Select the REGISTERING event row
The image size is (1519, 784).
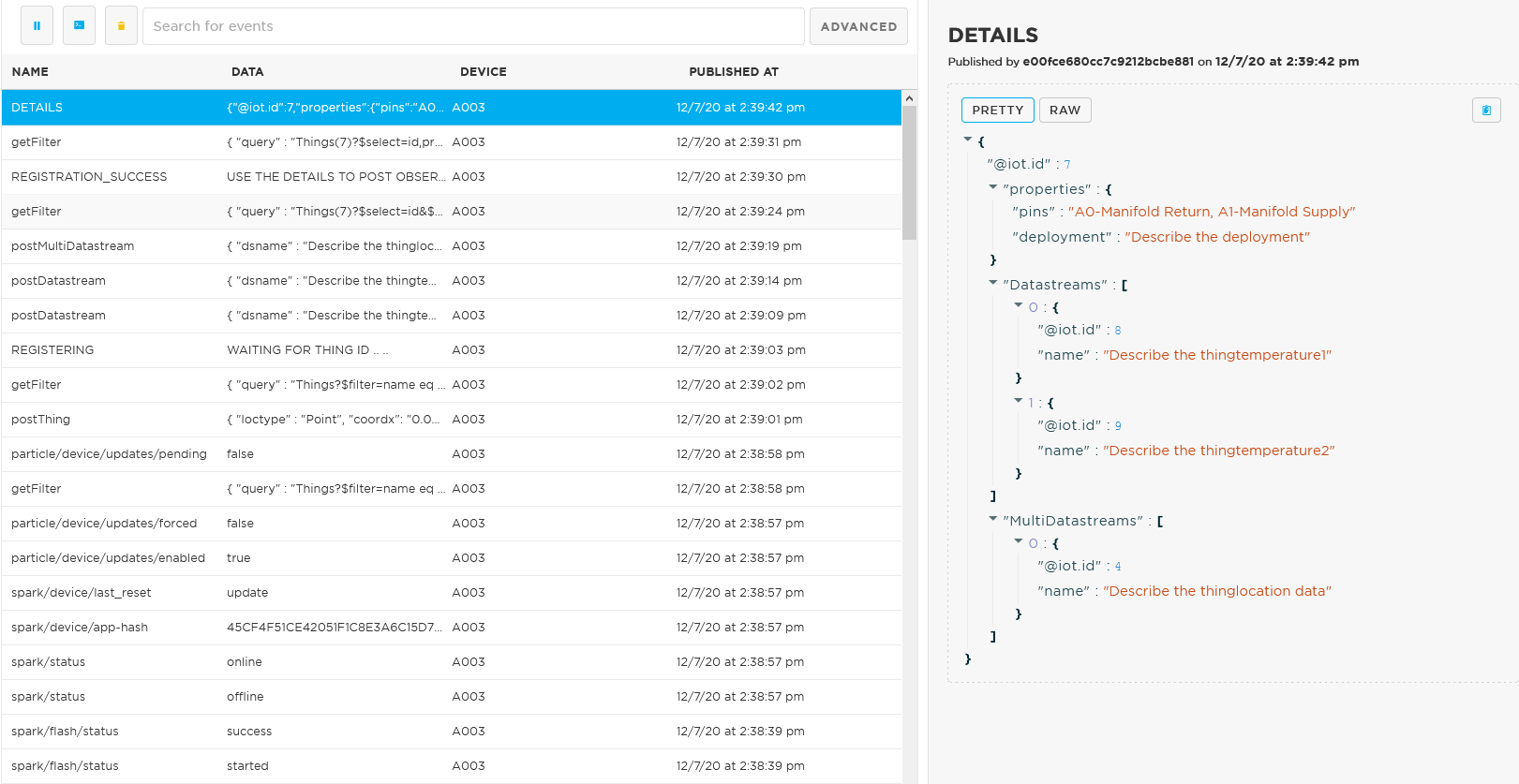(x=452, y=350)
